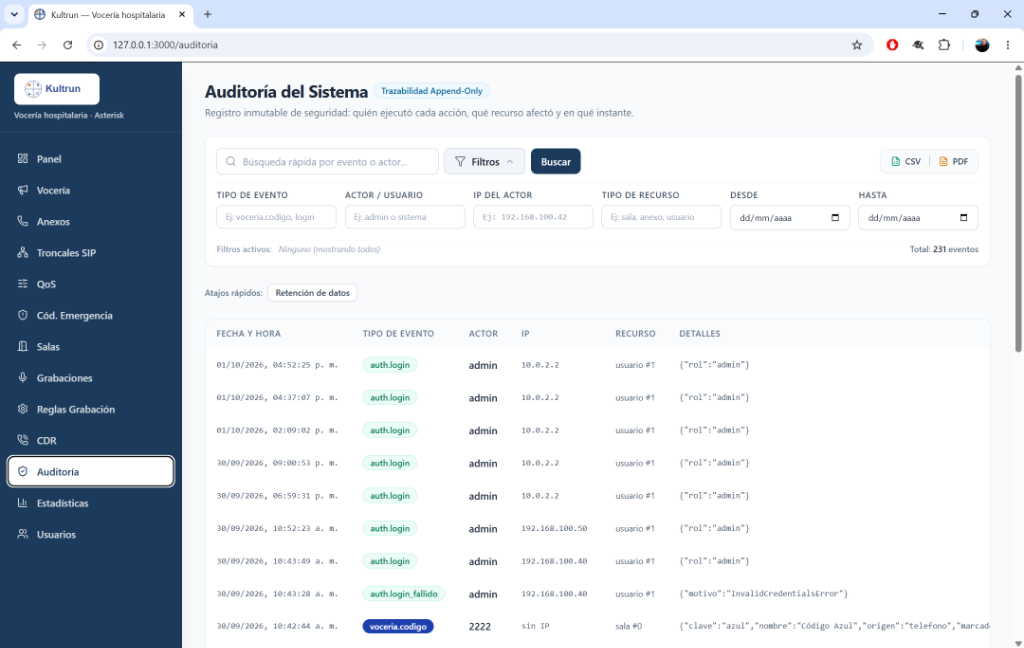Click the Auditoría shield-check icon
Viewport: 1024px width, 648px height.
pos(23,472)
